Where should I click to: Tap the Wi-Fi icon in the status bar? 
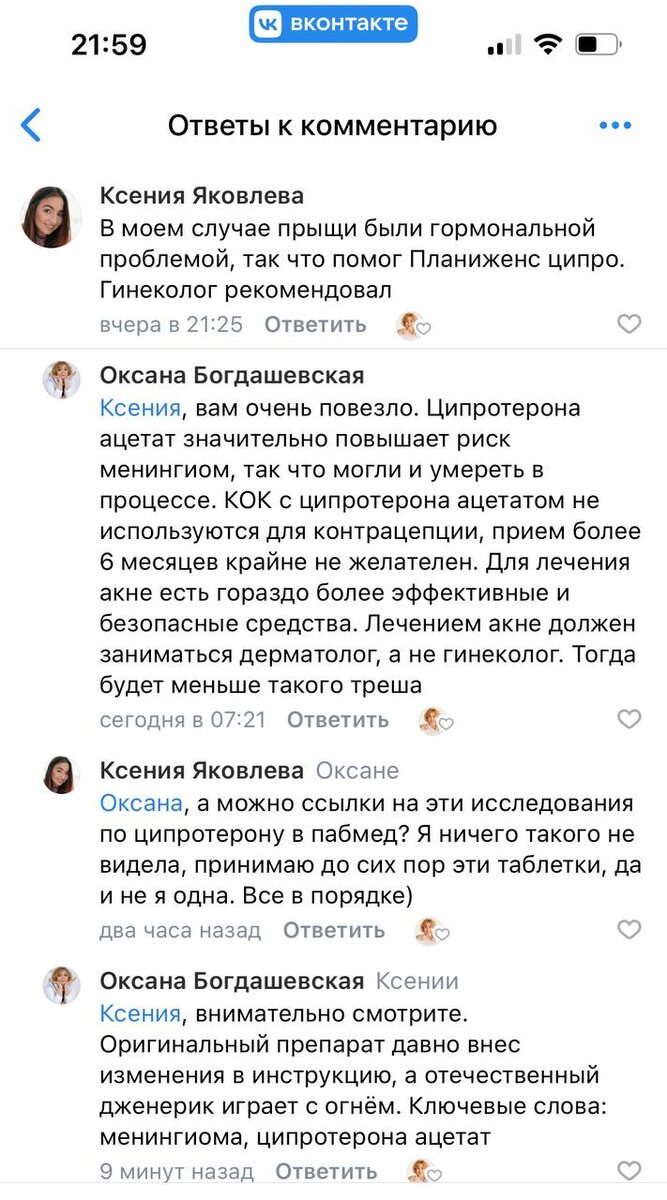click(551, 43)
